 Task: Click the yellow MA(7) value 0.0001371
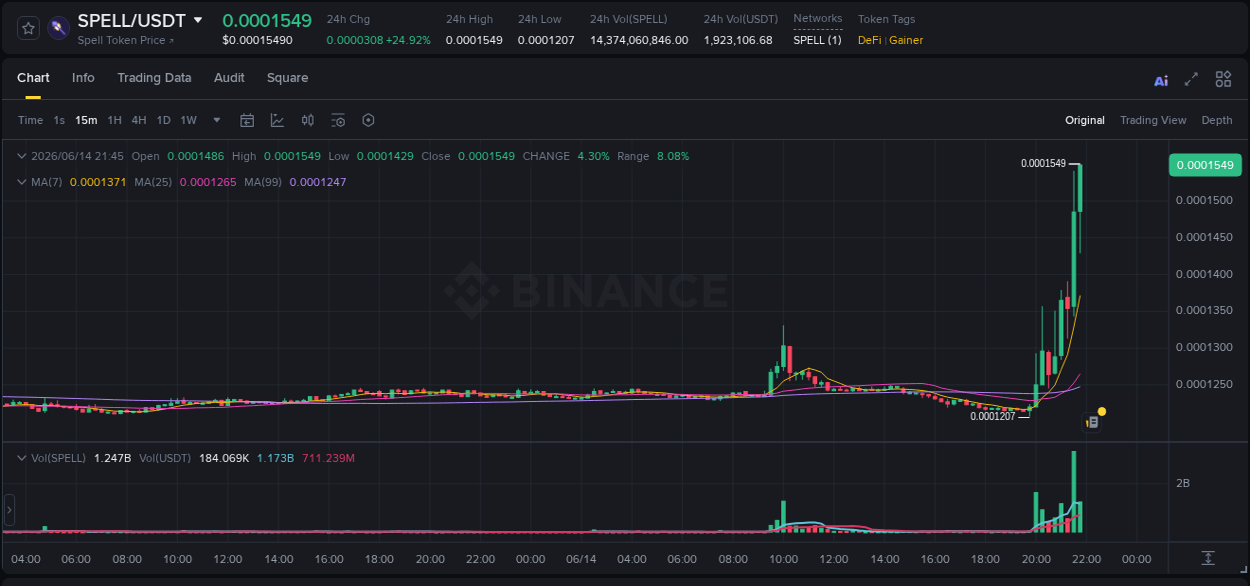(98, 182)
